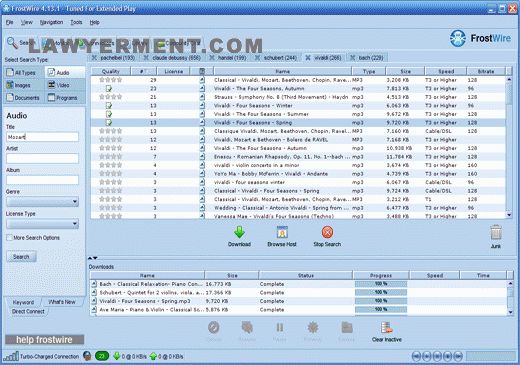Click the Junk trash can icon
Viewport: 520px width, 365px height.
pyautogui.click(x=496, y=233)
